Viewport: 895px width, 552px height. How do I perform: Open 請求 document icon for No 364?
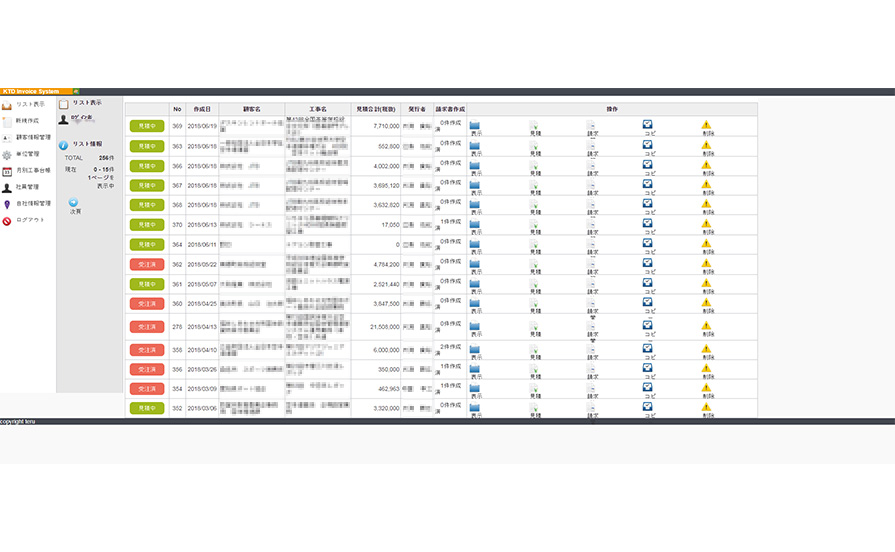point(592,245)
